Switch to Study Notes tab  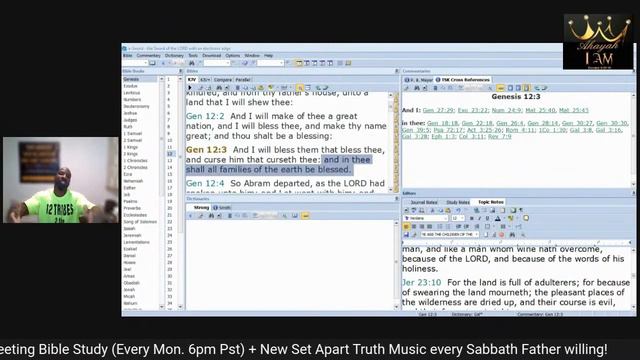(x=458, y=202)
